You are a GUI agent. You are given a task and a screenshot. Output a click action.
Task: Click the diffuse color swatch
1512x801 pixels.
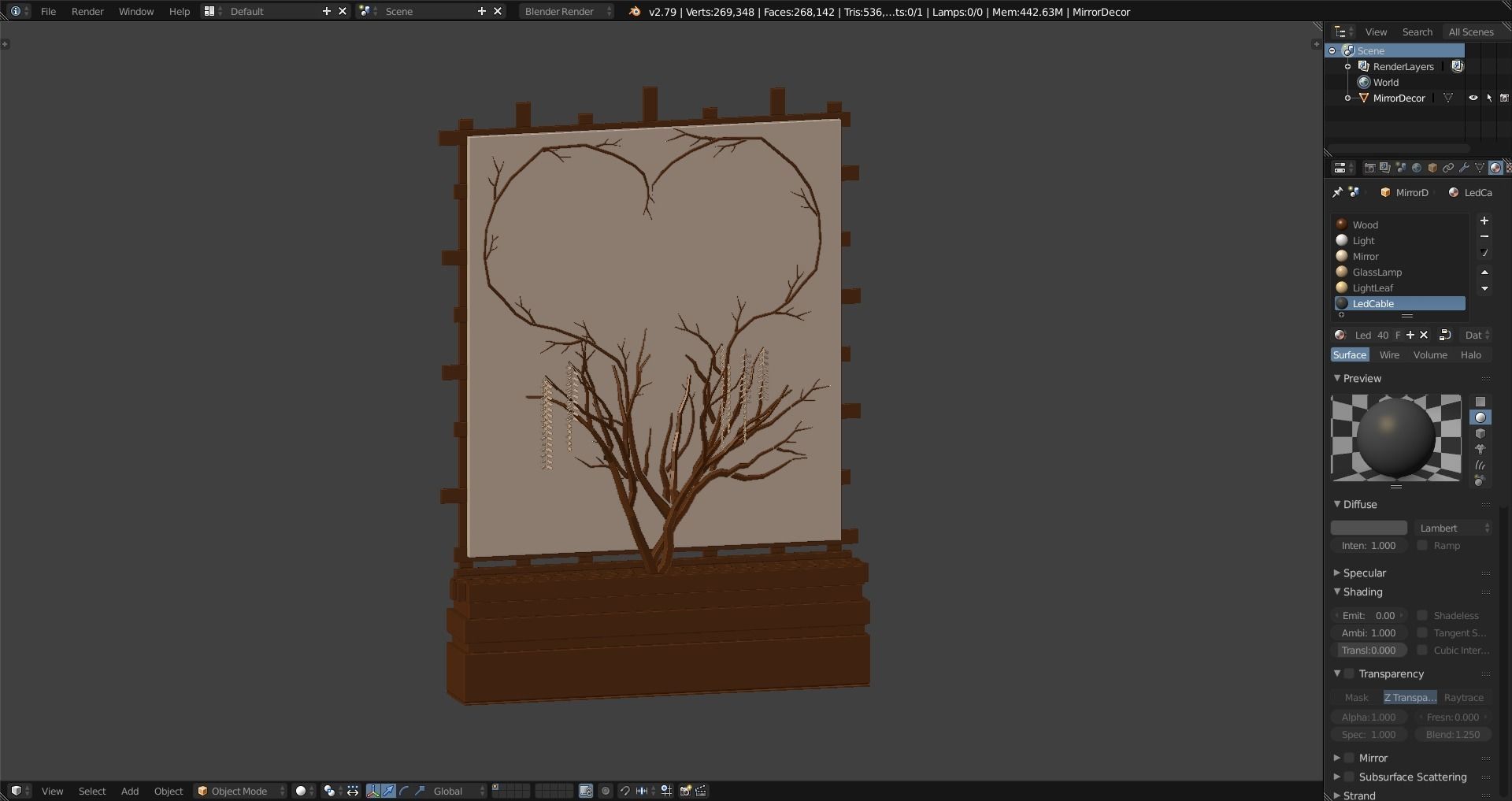[1369, 528]
